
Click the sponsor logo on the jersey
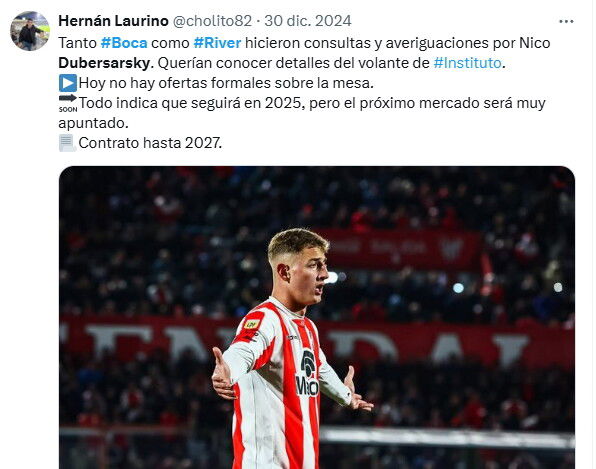click(307, 373)
